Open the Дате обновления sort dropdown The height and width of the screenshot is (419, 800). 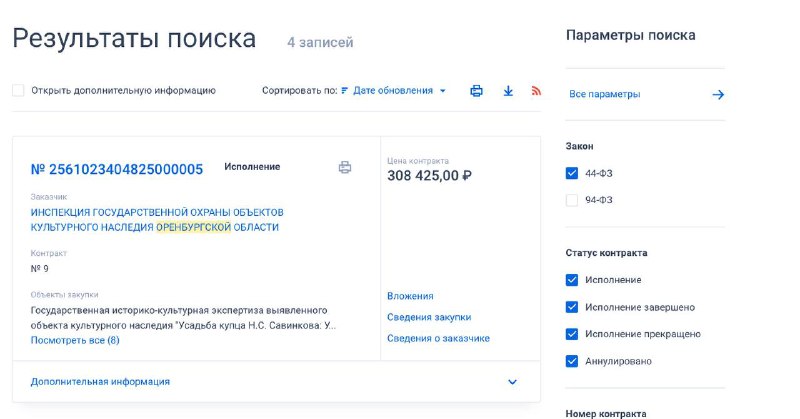click(x=399, y=91)
